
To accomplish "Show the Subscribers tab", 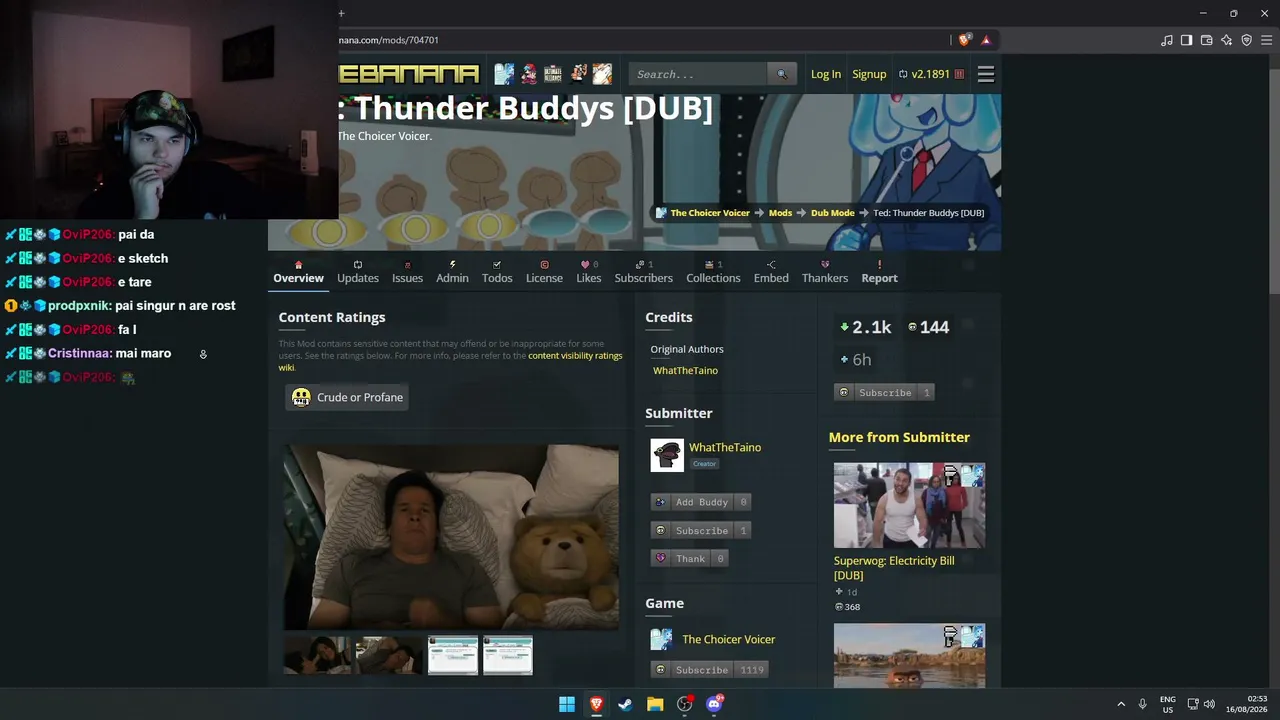I will (x=644, y=272).
